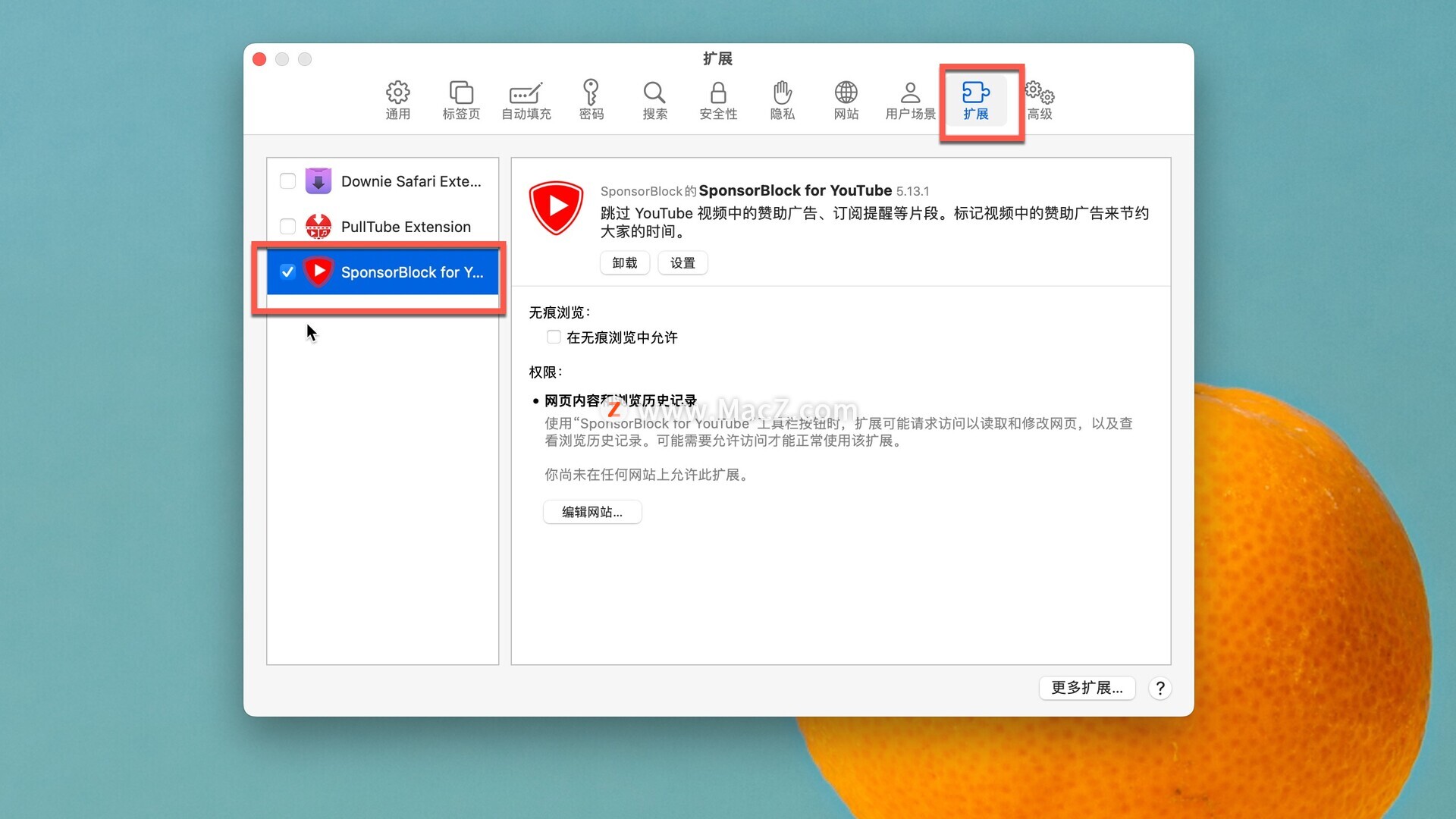Open the 高级 (Advanced) preferences tab
This screenshot has height=819, width=1456.
tap(1040, 100)
